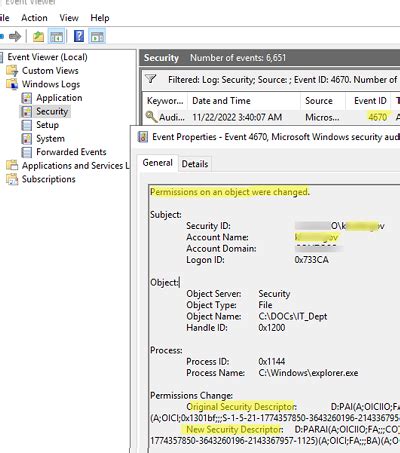The width and height of the screenshot is (400, 453).
Task: Open the Action menu
Action: [x=34, y=18]
